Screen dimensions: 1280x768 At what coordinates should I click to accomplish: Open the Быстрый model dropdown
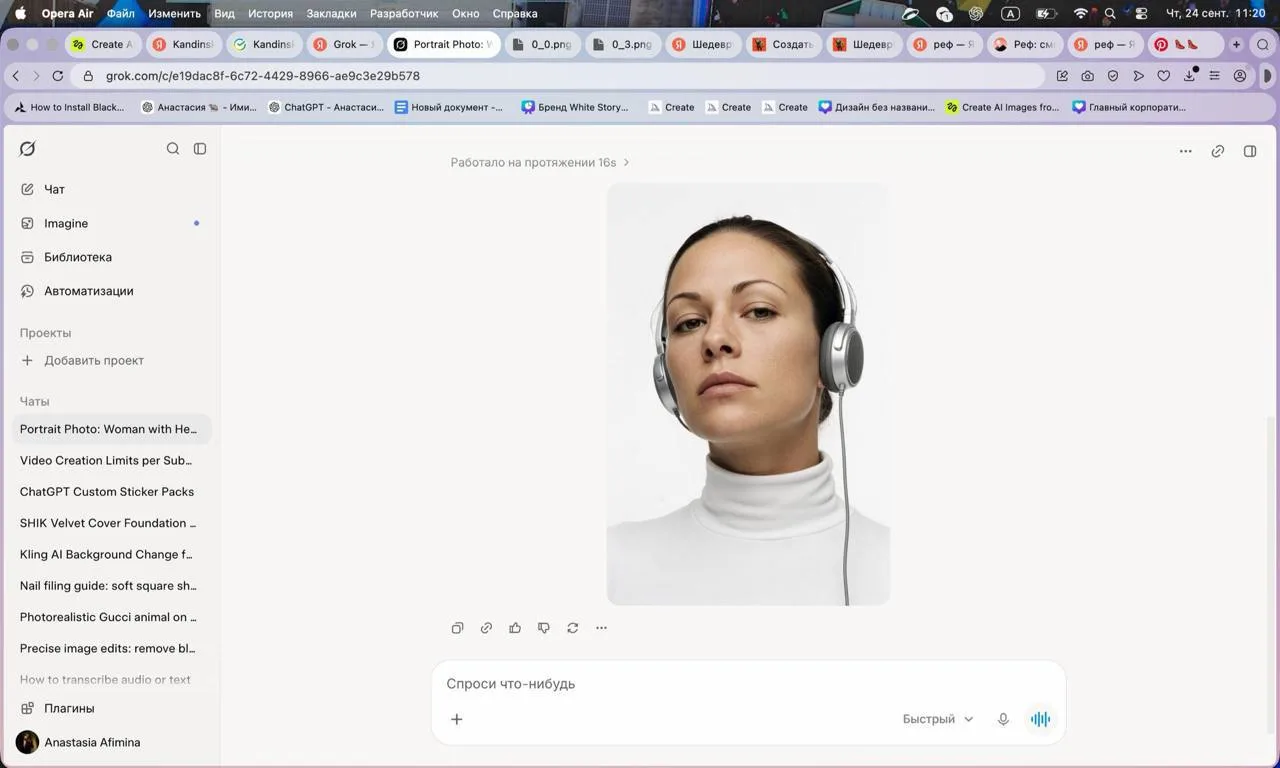tap(938, 719)
